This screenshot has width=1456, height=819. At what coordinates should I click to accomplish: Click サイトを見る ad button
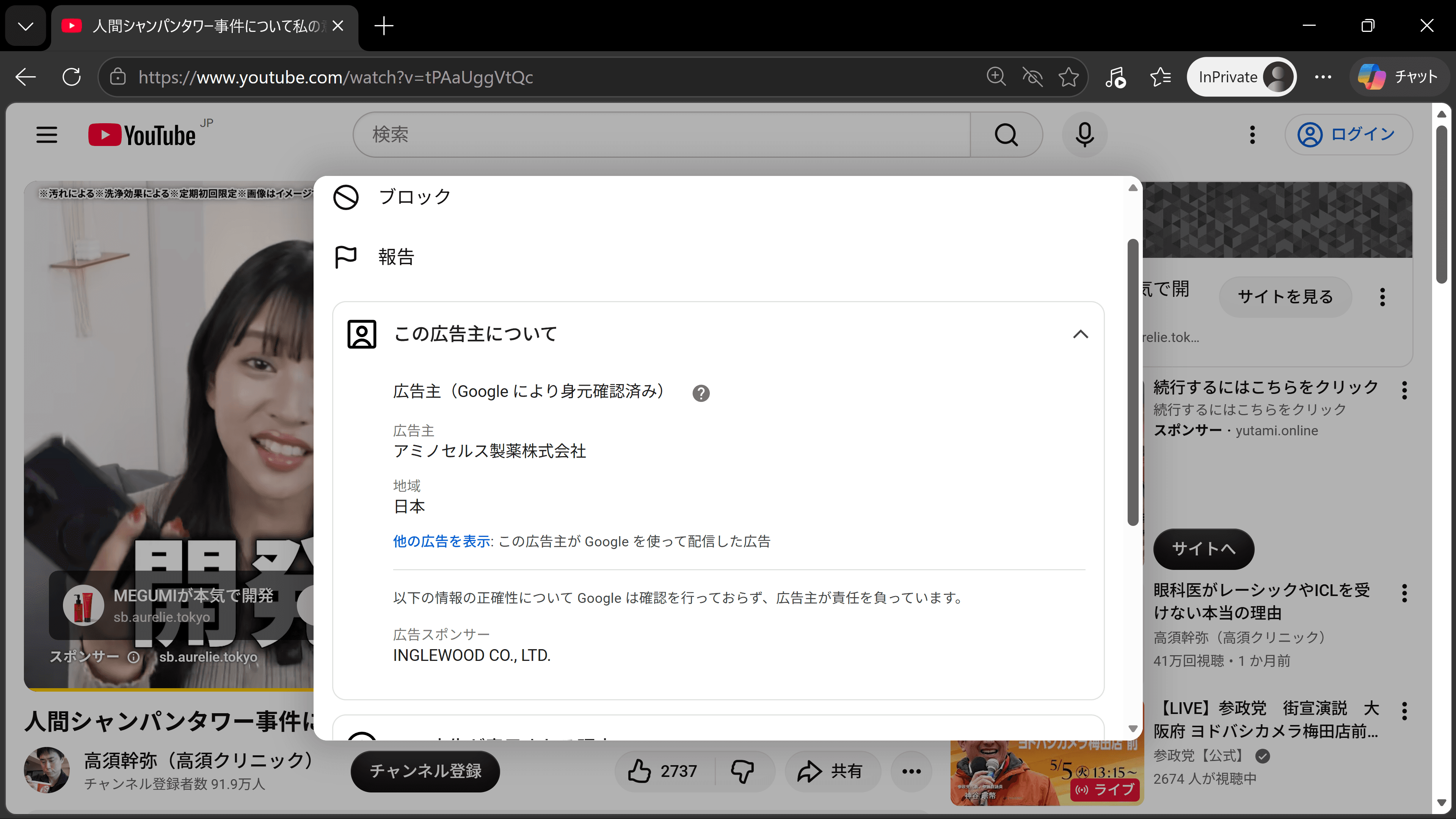click(x=1285, y=297)
